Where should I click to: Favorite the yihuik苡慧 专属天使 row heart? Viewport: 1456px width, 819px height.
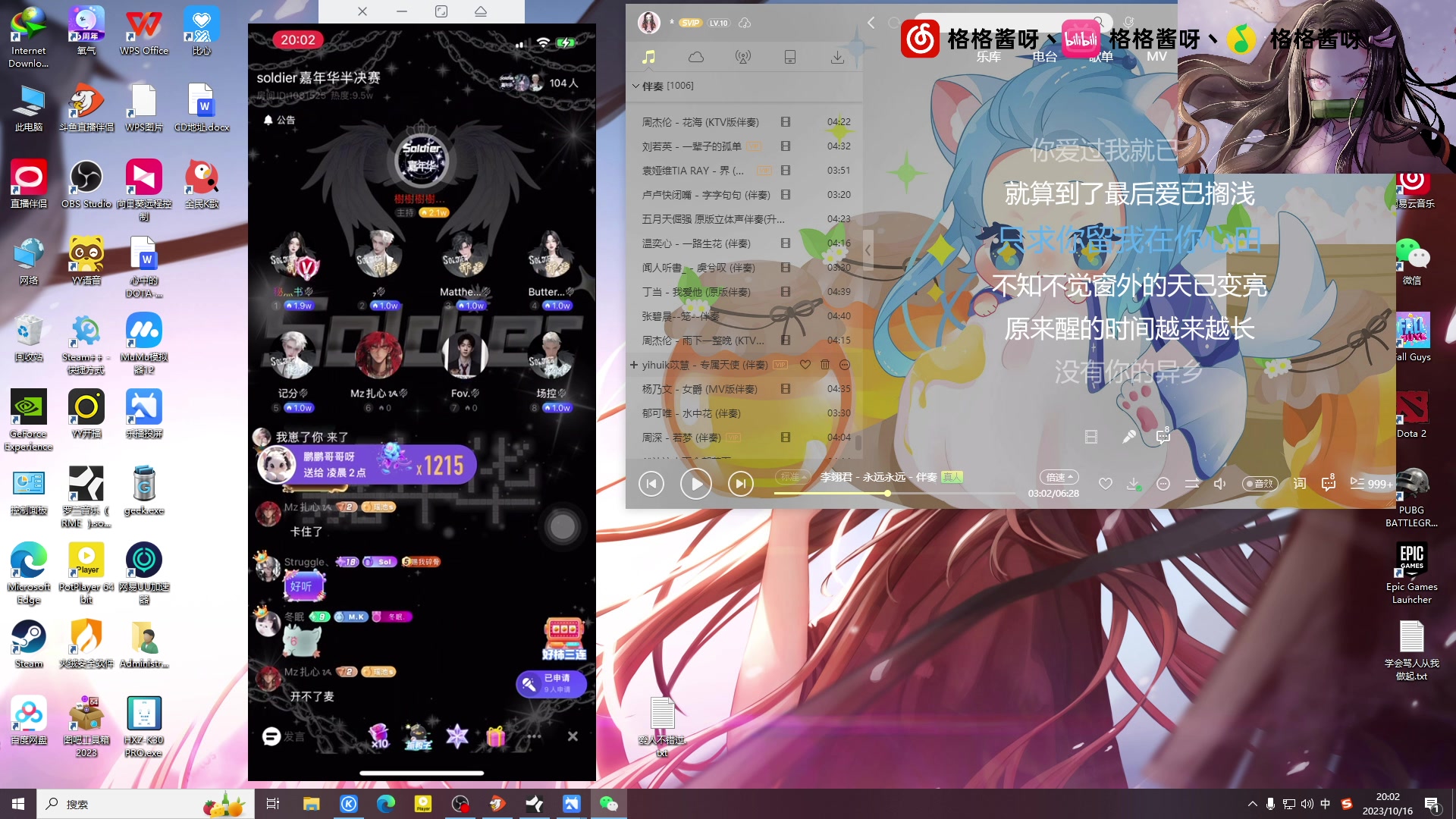click(x=805, y=365)
